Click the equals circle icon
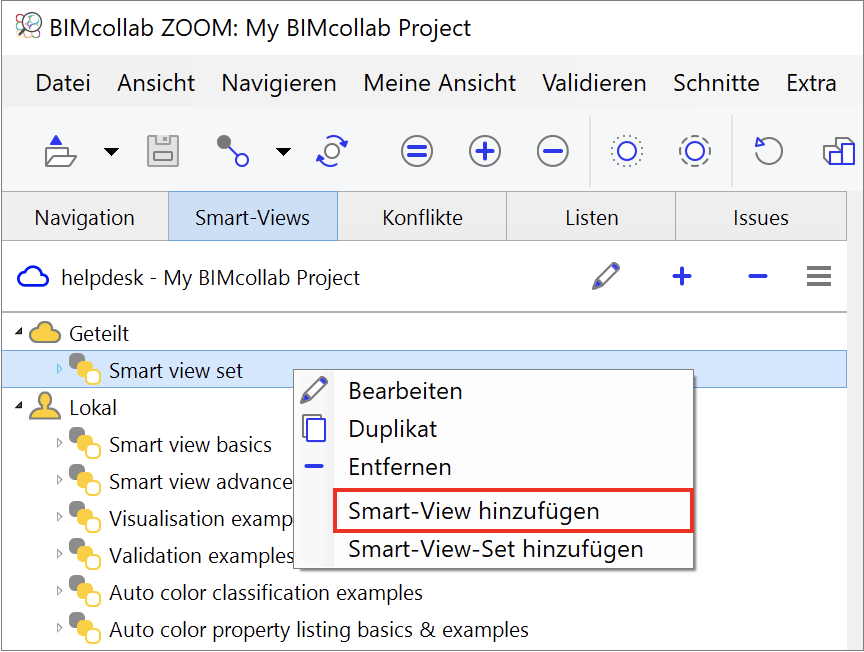This screenshot has width=864, height=652. tap(417, 151)
